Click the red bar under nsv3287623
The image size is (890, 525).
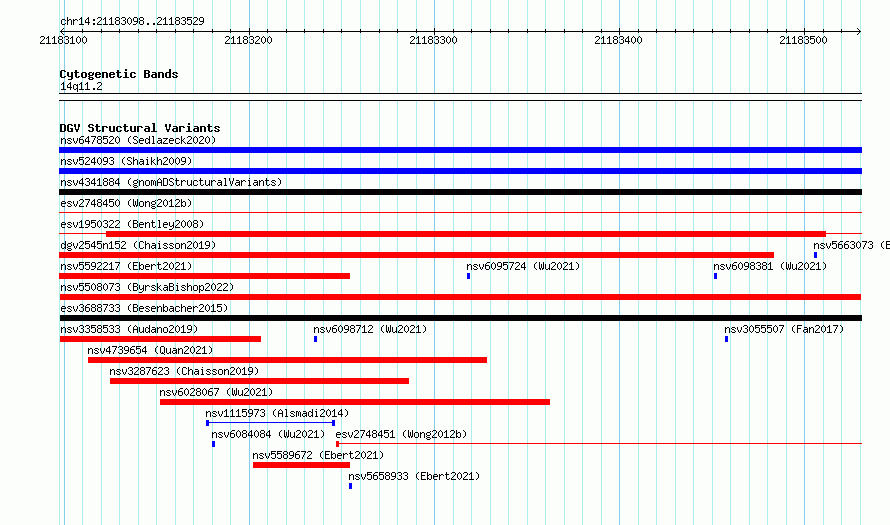[259, 381]
